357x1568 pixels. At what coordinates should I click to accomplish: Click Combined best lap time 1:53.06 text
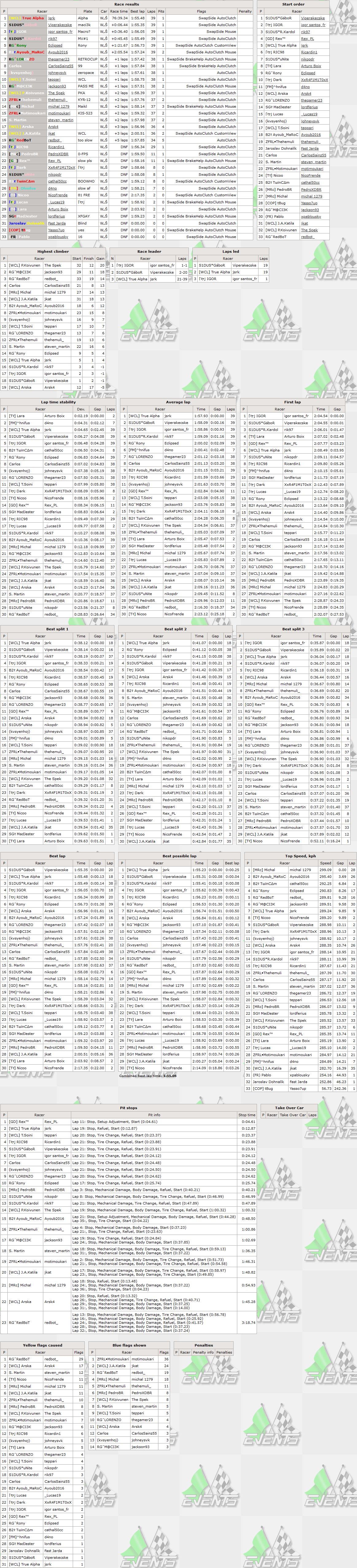coord(147,1076)
